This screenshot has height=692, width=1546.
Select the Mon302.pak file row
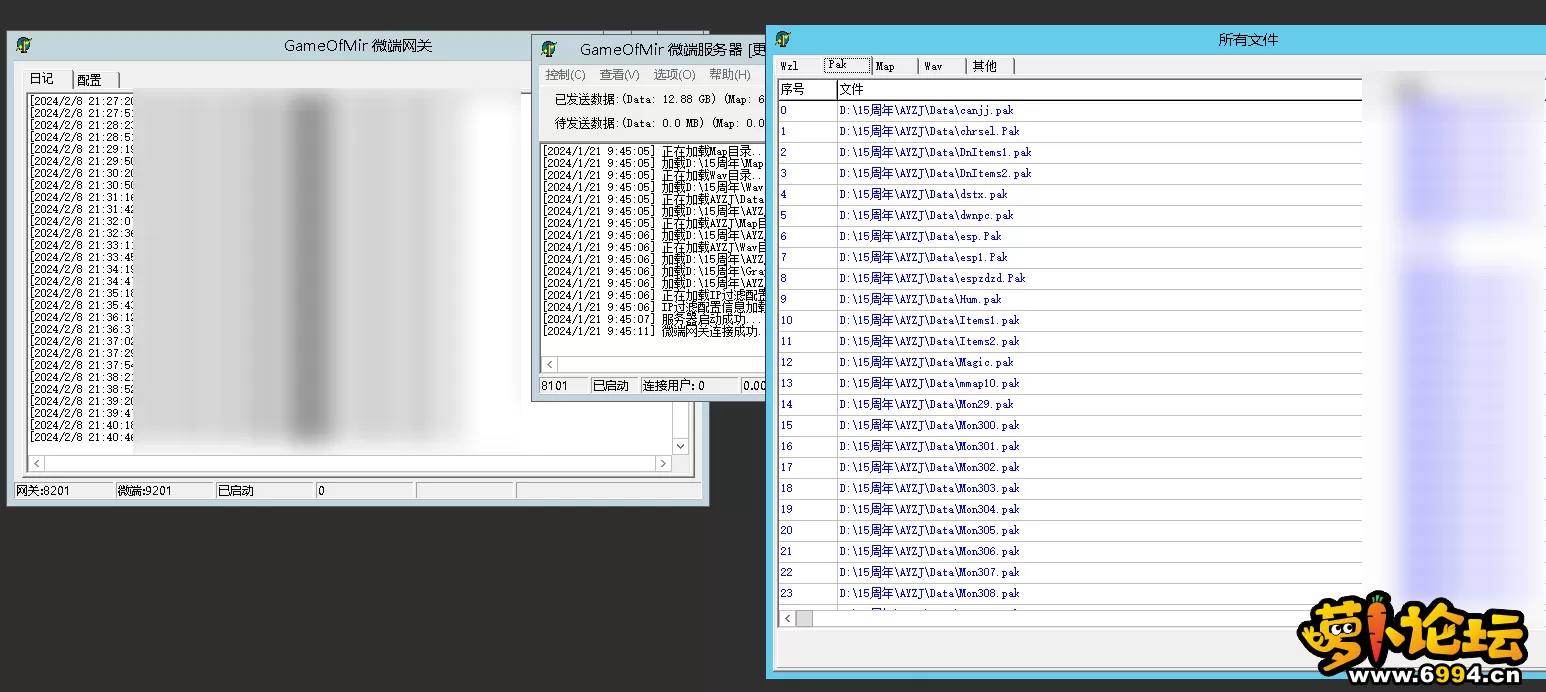1069,467
